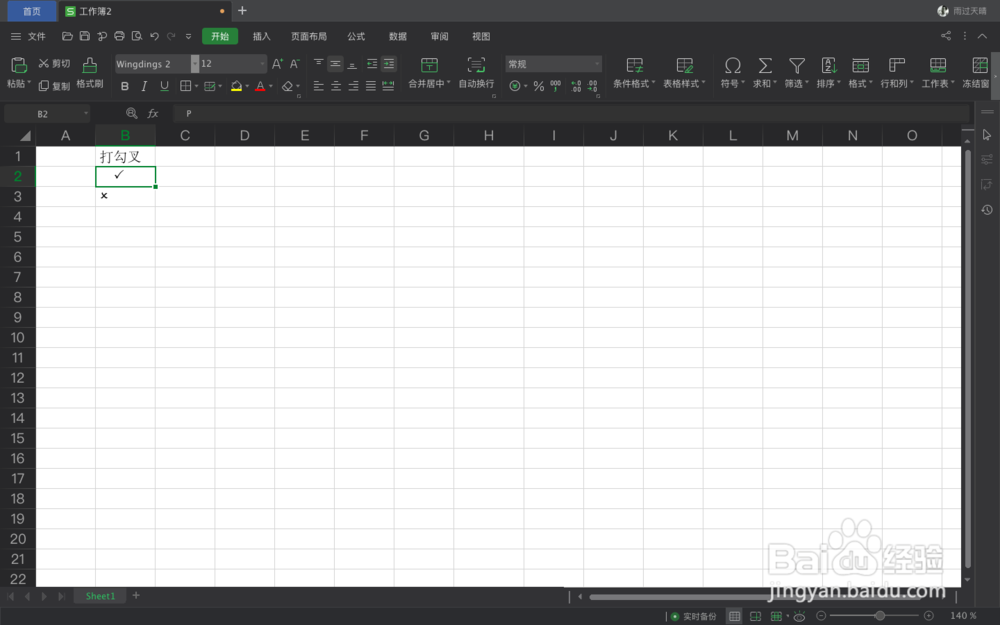Decrease indent icon

(x=372, y=64)
